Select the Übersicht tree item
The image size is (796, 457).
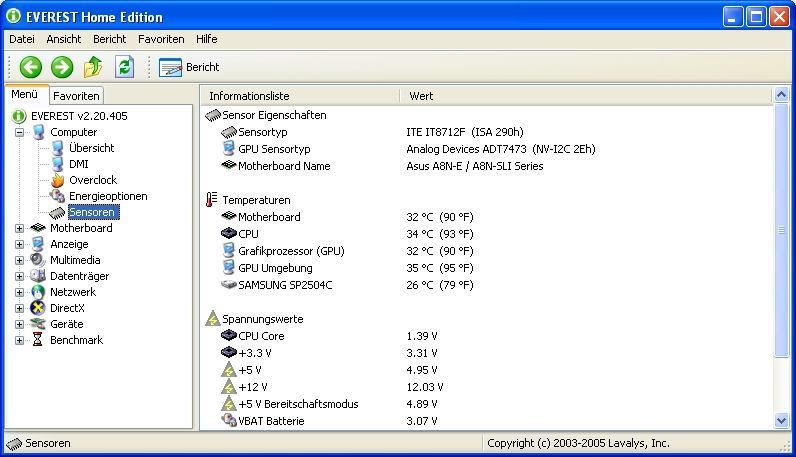pos(91,148)
